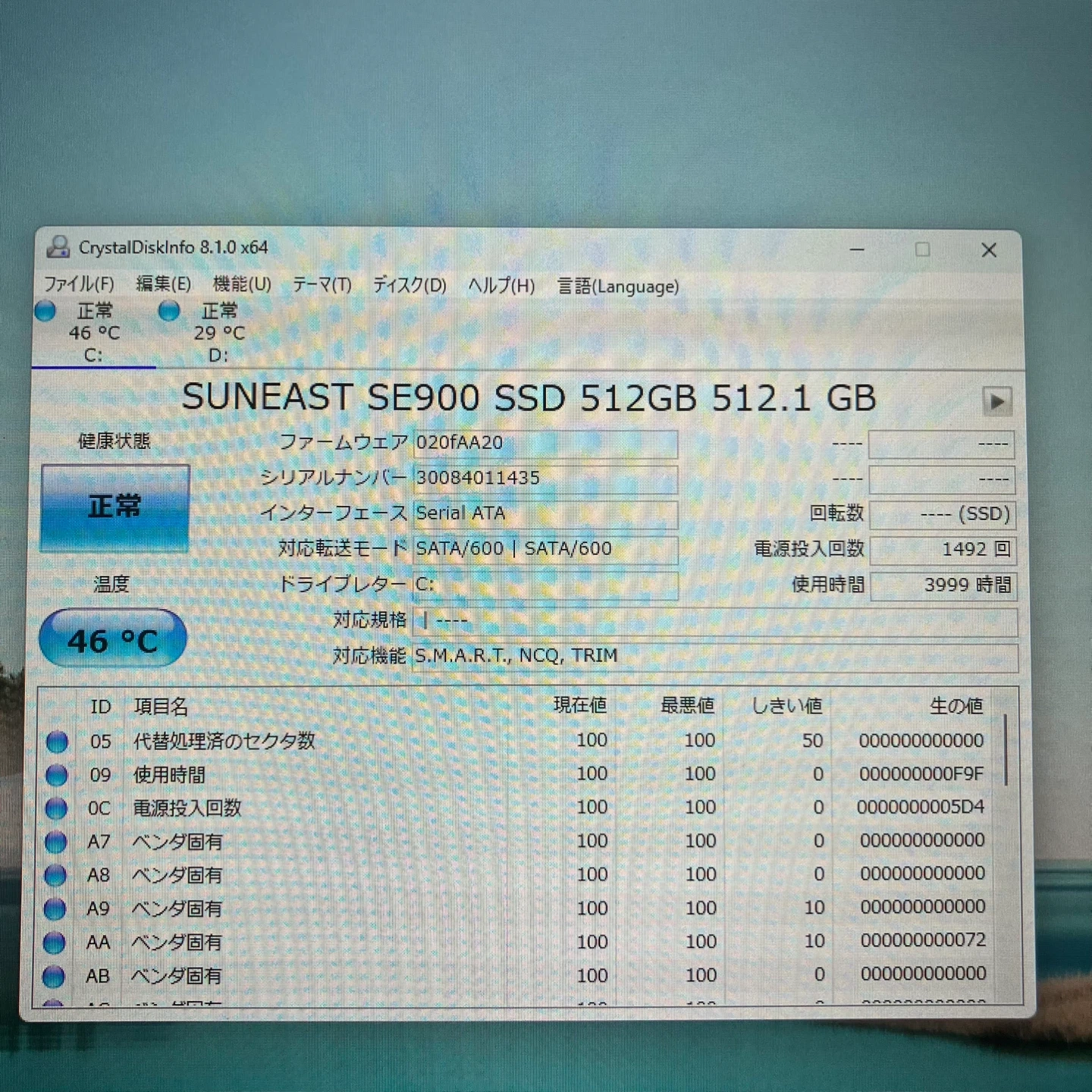Open the 言語(Language) menu
The image size is (1092, 1092).
[x=618, y=287]
